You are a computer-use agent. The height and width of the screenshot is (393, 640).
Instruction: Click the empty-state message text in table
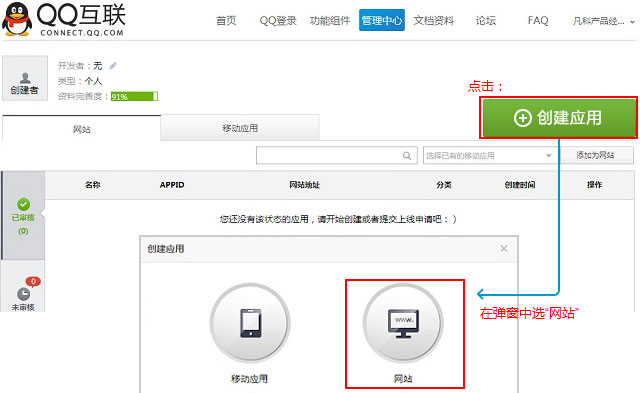(x=338, y=219)
